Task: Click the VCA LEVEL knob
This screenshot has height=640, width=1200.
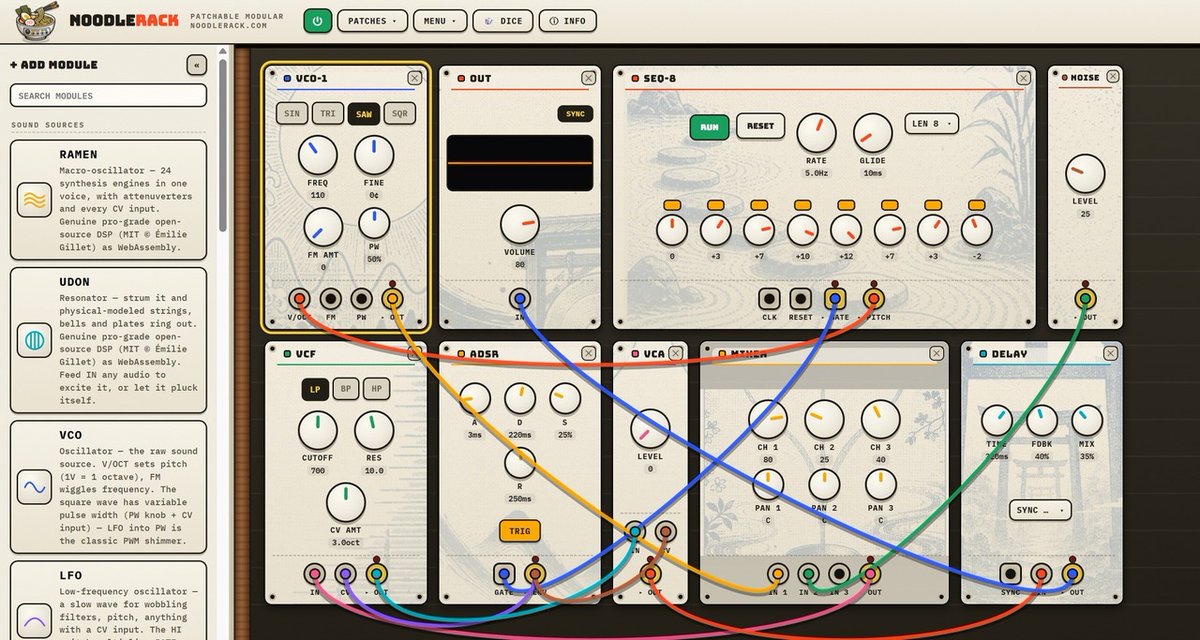Action: 650,430
